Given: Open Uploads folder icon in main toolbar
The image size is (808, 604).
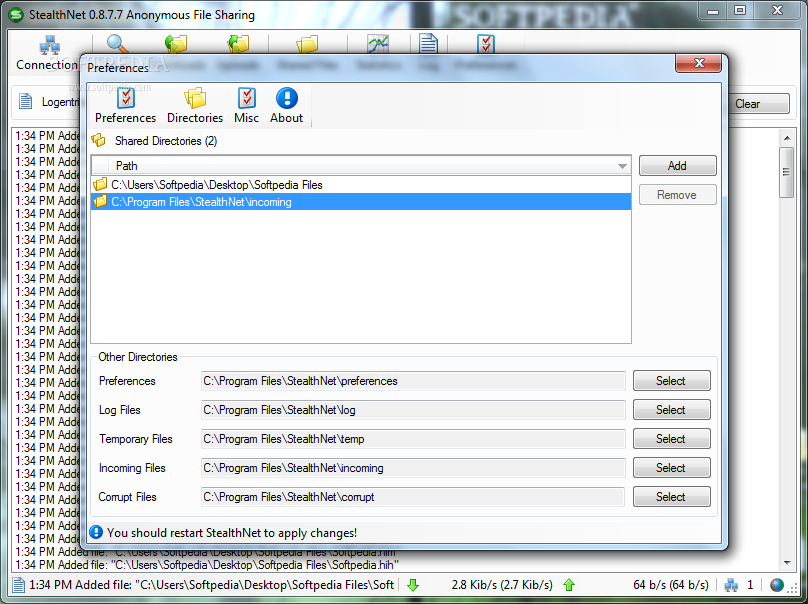Looking at the screenshot, I should 238,44.
